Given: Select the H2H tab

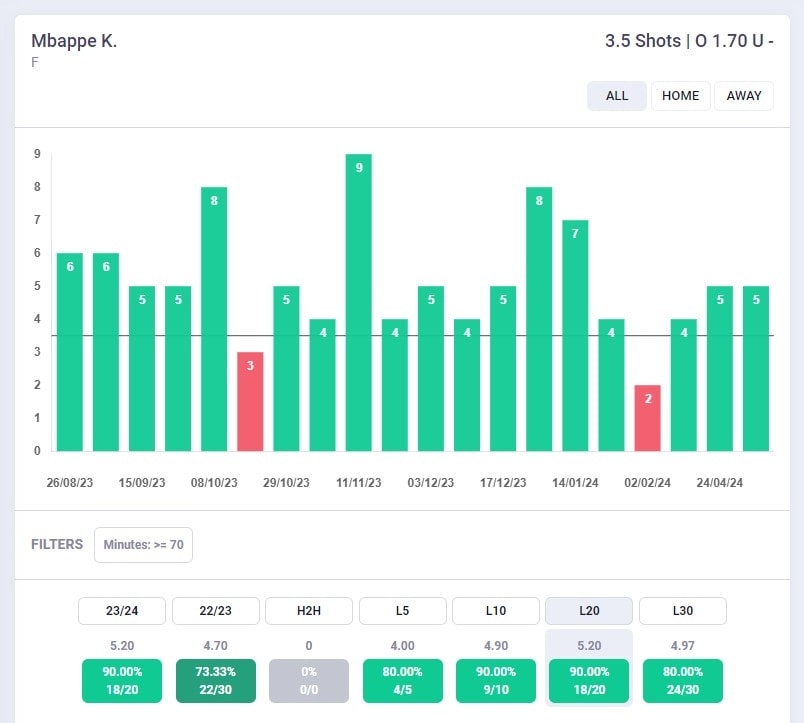Looking at the screenshot, I should (x=309, y=611).
